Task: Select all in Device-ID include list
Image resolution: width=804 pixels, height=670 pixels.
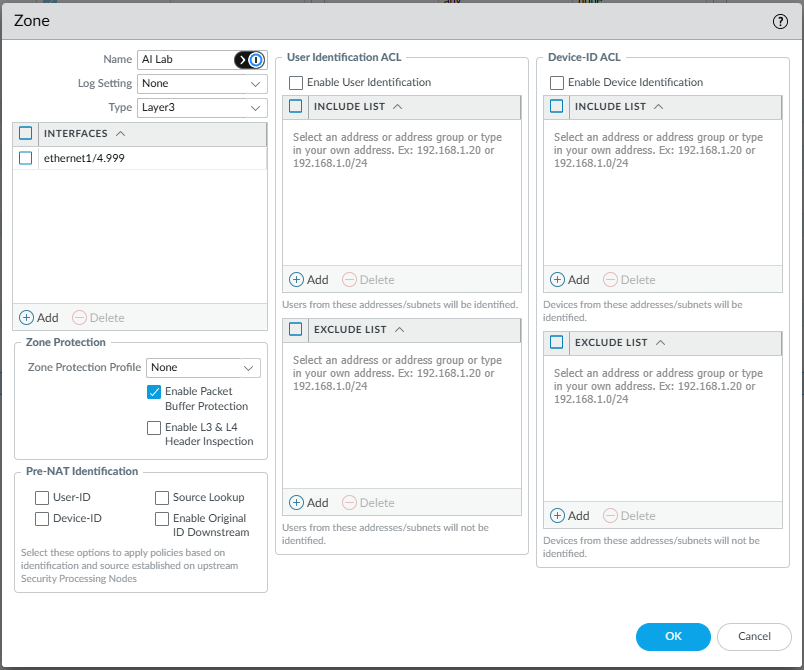Action: click(x=556, y=106)
